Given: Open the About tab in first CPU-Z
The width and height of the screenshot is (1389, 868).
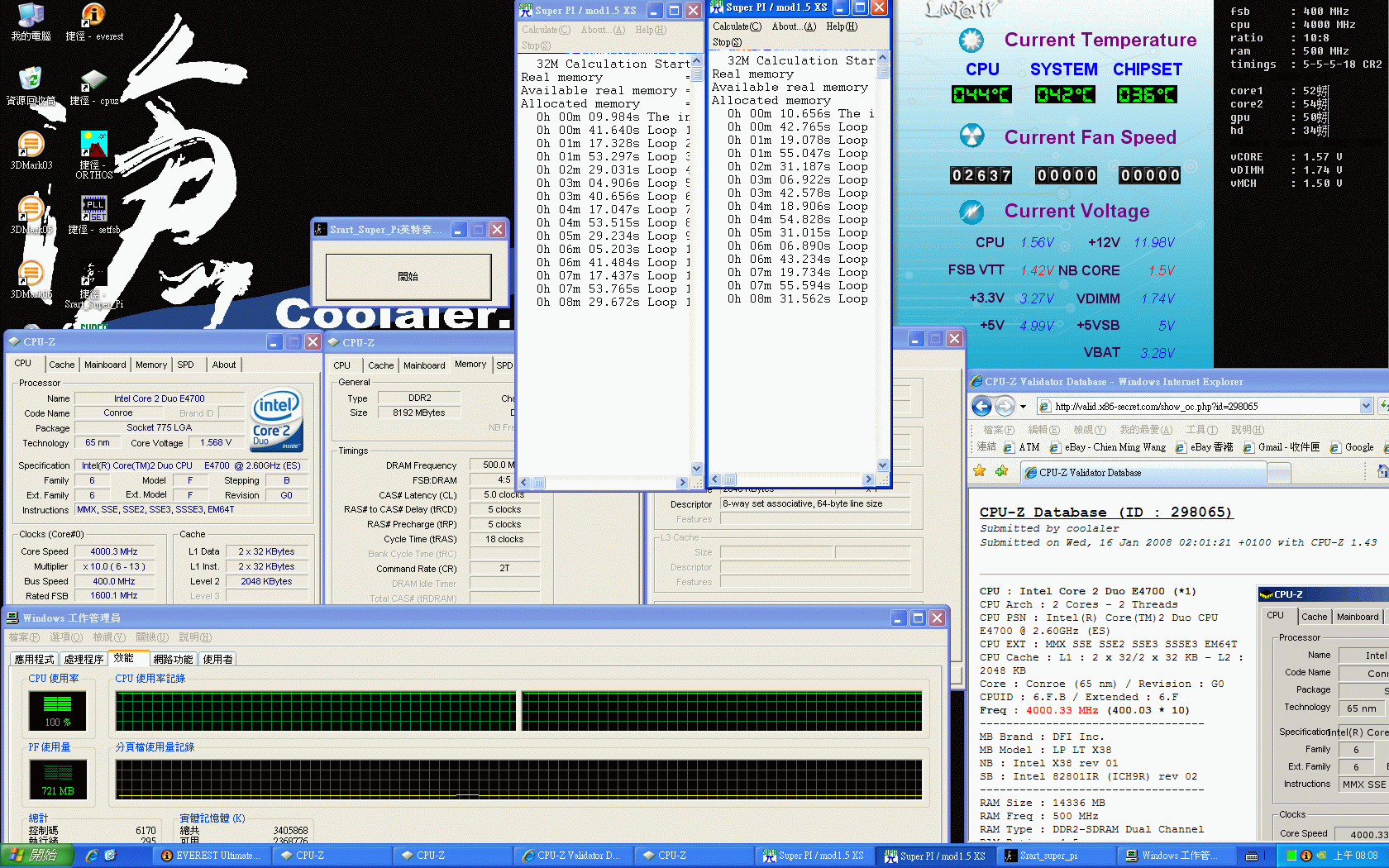Looking at the screenshot, I should 223,365.
